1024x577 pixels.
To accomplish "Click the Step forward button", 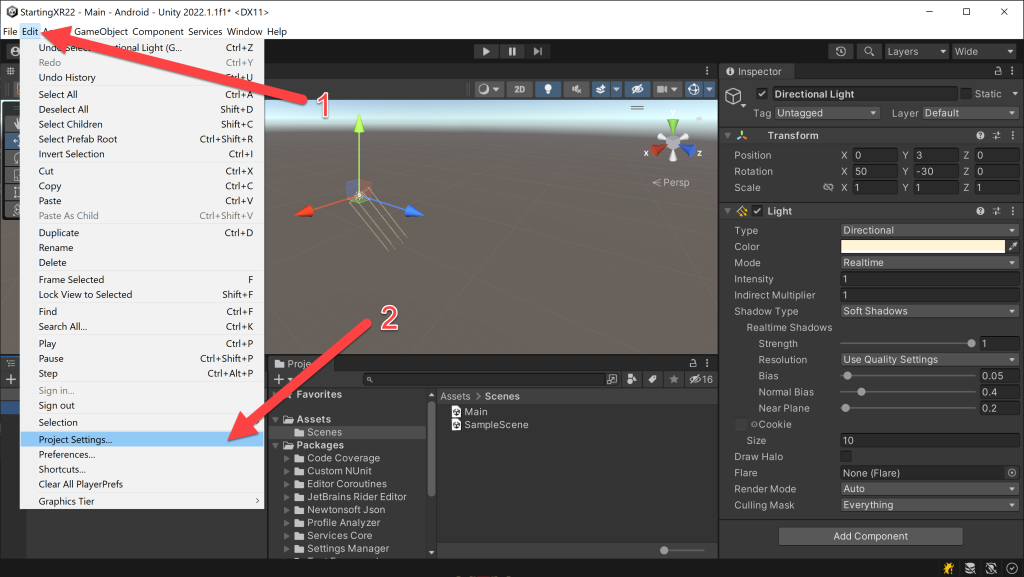I will click(537, 52).
